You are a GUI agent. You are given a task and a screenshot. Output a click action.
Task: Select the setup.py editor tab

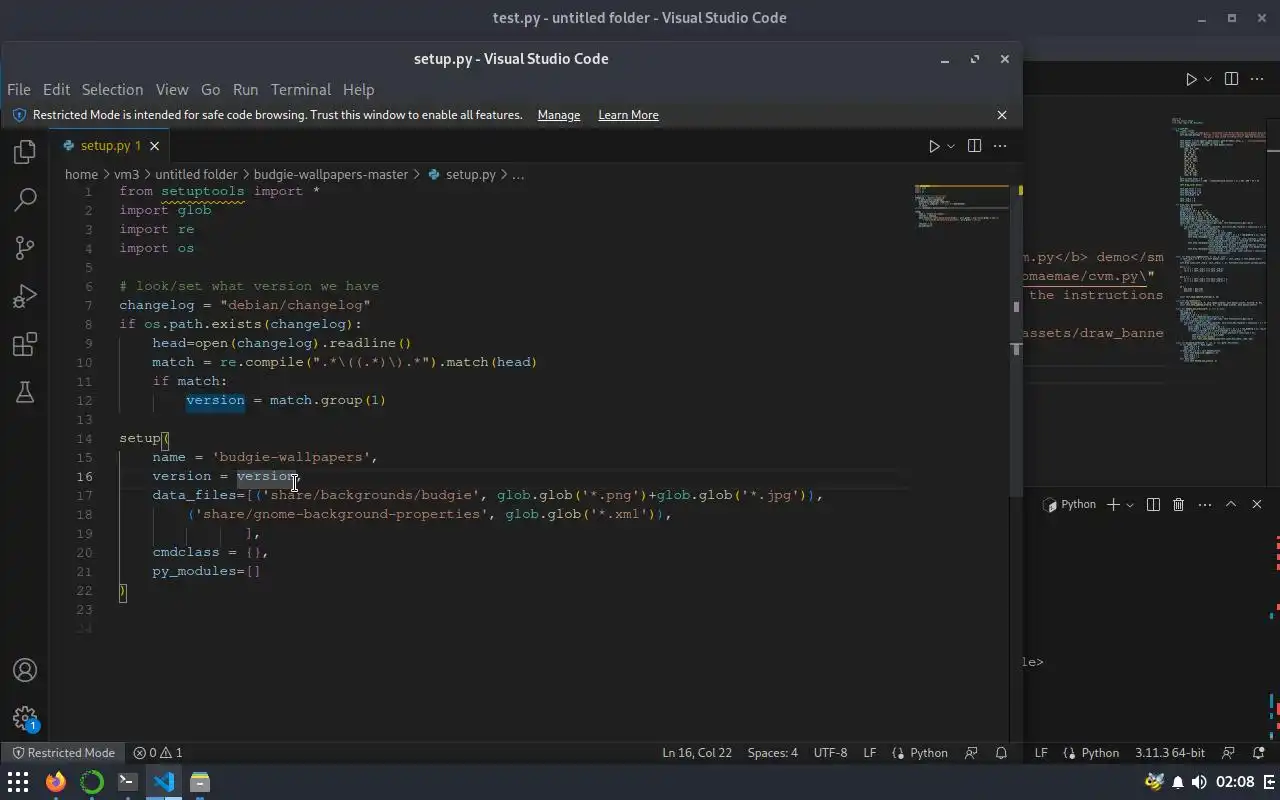click(111, 146)
